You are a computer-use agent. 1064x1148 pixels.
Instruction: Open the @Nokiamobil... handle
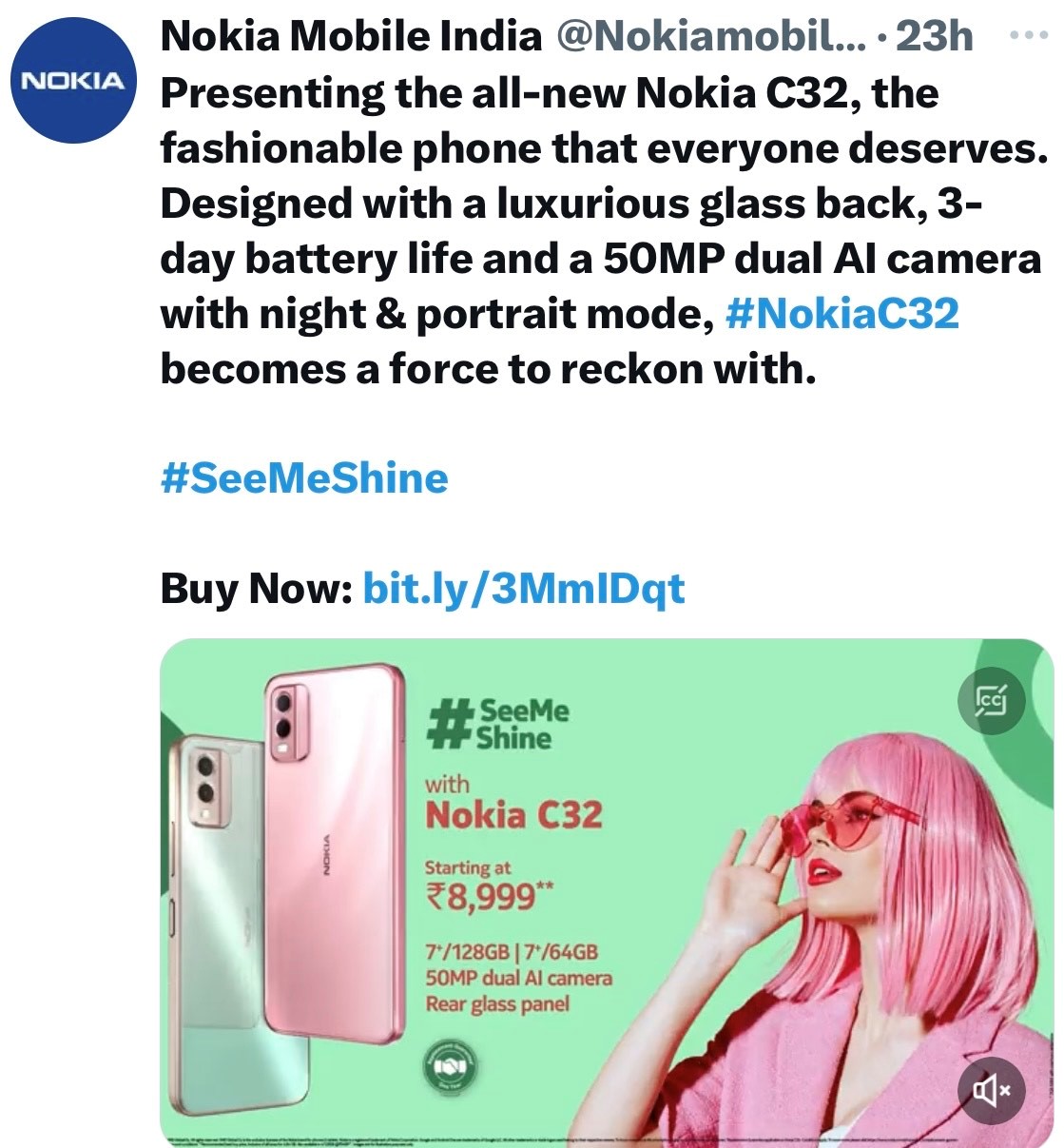coord(709,36)
